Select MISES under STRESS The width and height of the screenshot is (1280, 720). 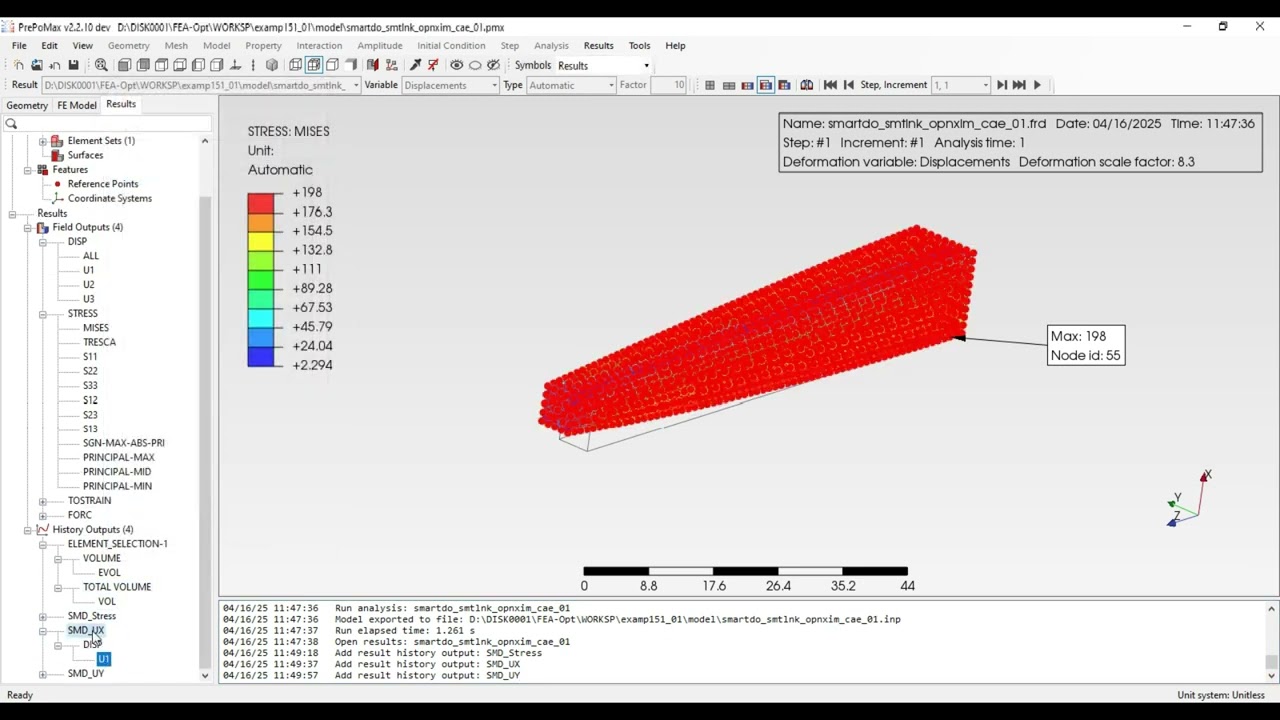[x=96, y=328]
